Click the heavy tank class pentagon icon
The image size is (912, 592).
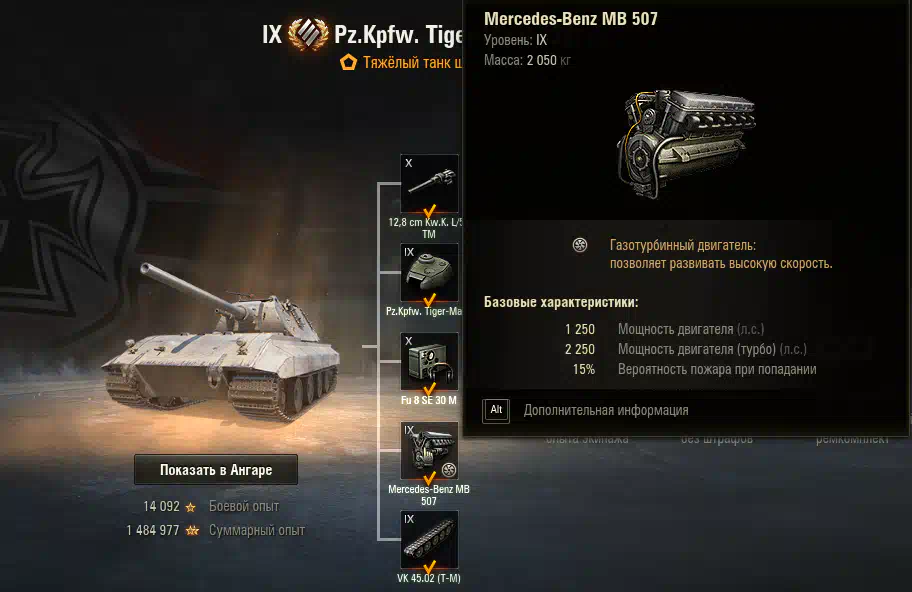click(x=348, y=62)
